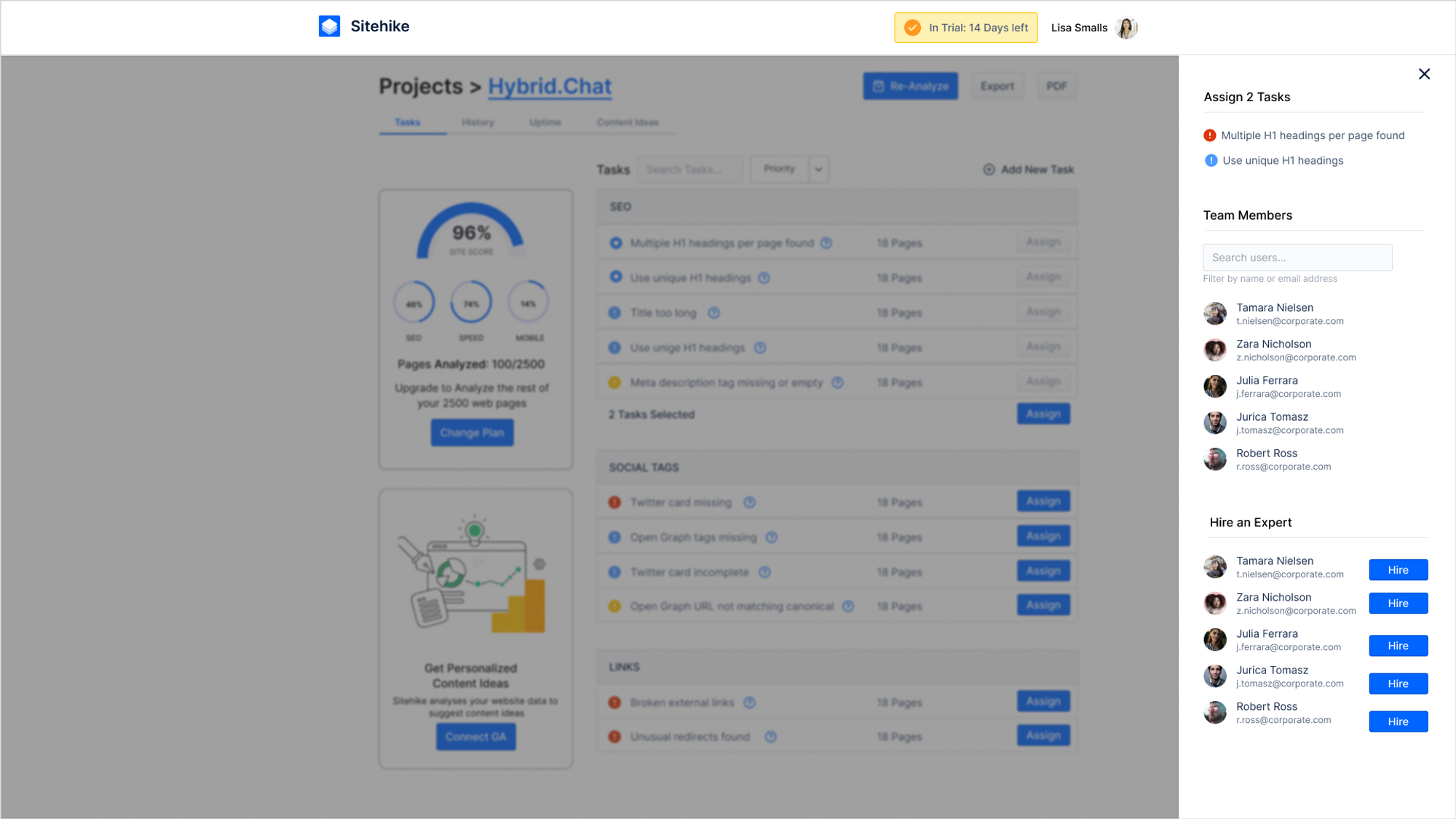This screenshot has width=1456, height=819.
Task: Open the Priority dropdown arrow
Action: pos(818,170)
